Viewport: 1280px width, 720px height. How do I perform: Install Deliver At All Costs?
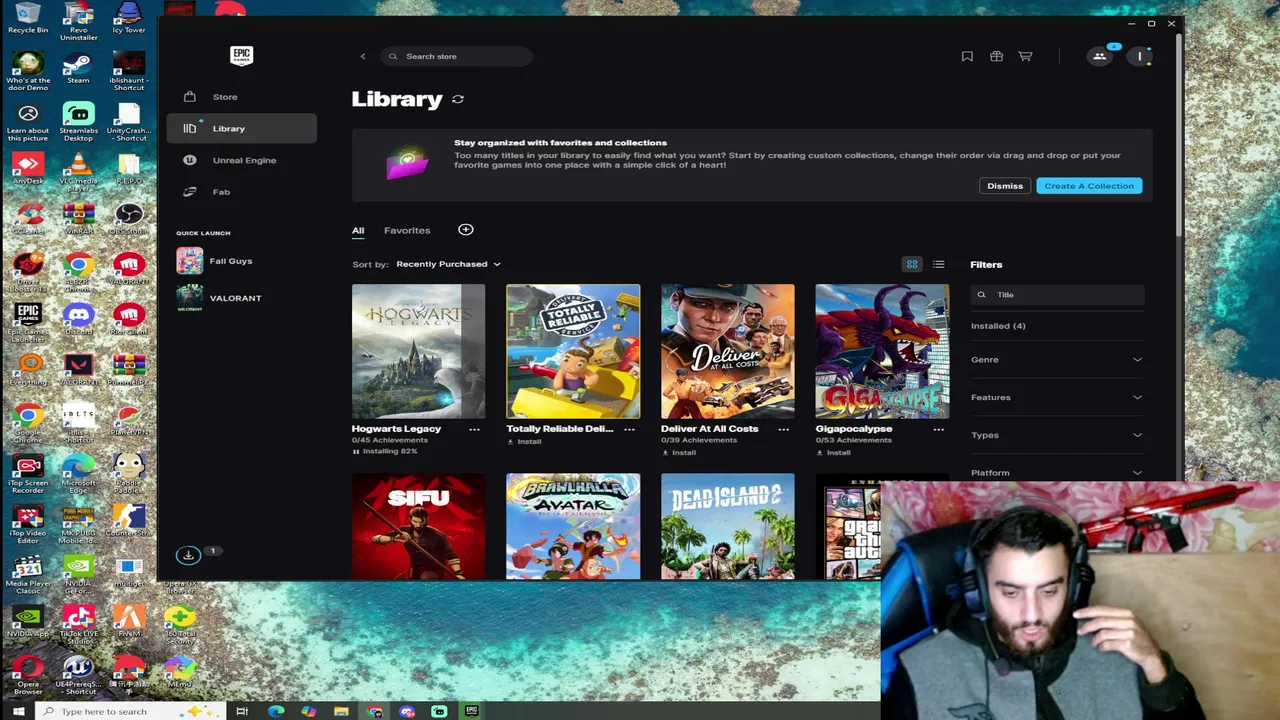pos(678,452)
